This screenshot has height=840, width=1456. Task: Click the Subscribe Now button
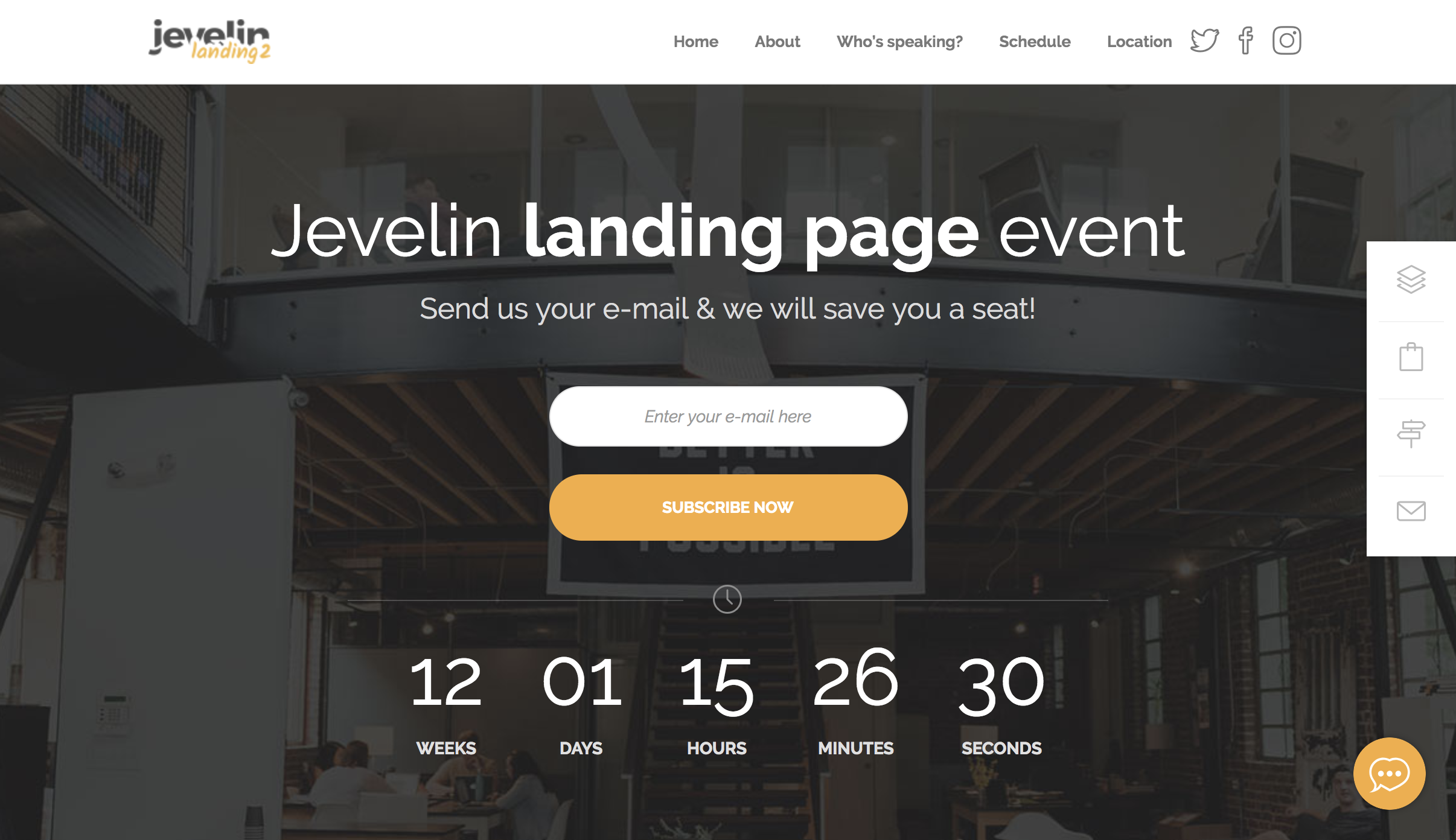click(x=728, y=507)
